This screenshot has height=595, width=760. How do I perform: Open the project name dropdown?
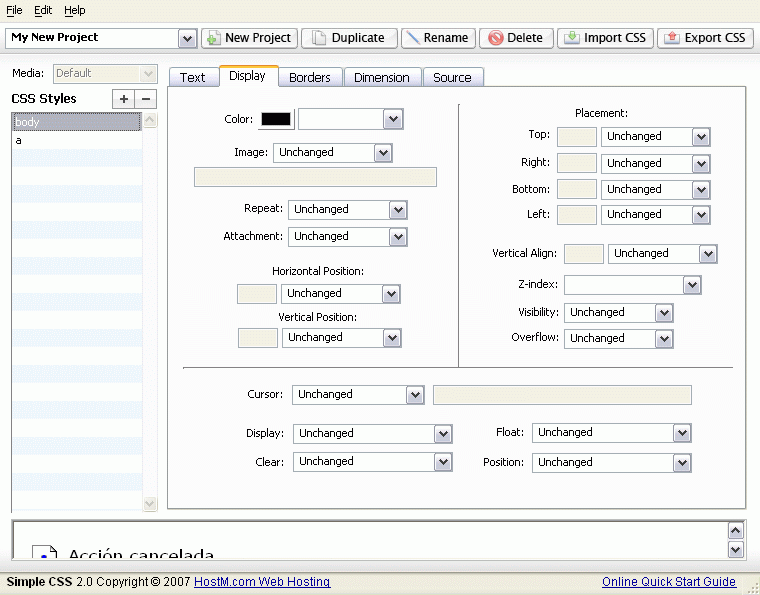187,38
